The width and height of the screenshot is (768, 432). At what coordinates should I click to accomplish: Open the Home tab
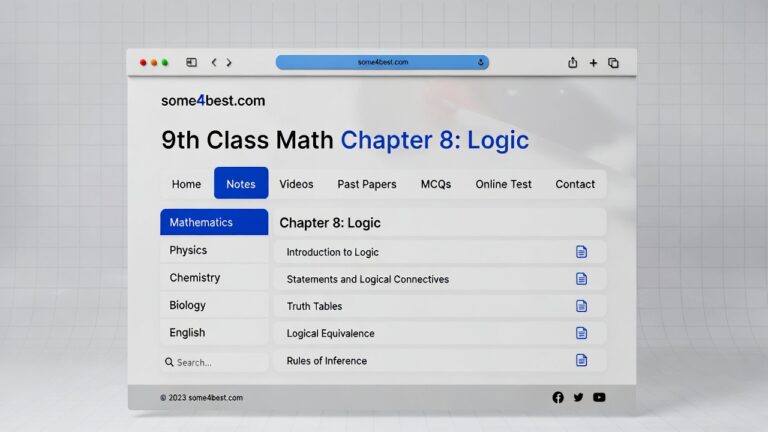coord(186,184)
